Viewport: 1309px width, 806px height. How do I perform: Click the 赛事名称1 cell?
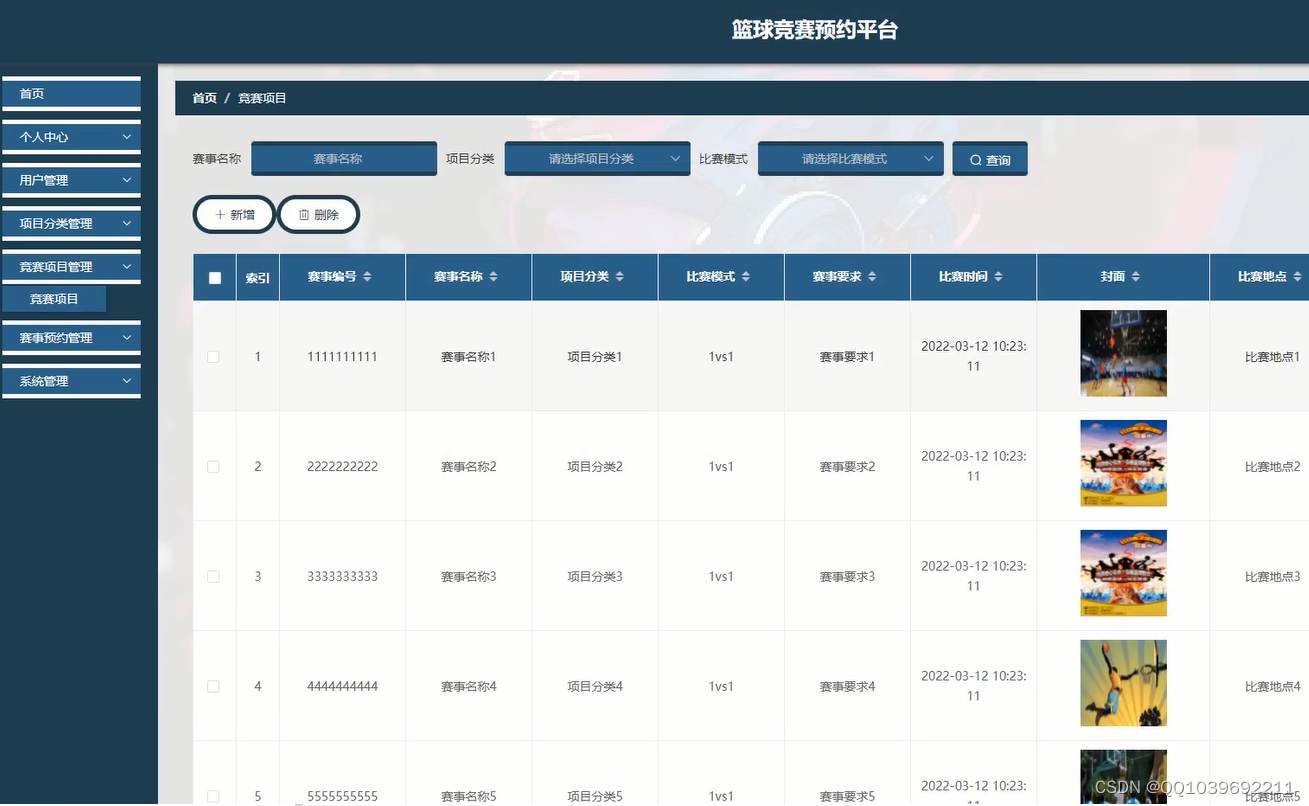[468, 357]
